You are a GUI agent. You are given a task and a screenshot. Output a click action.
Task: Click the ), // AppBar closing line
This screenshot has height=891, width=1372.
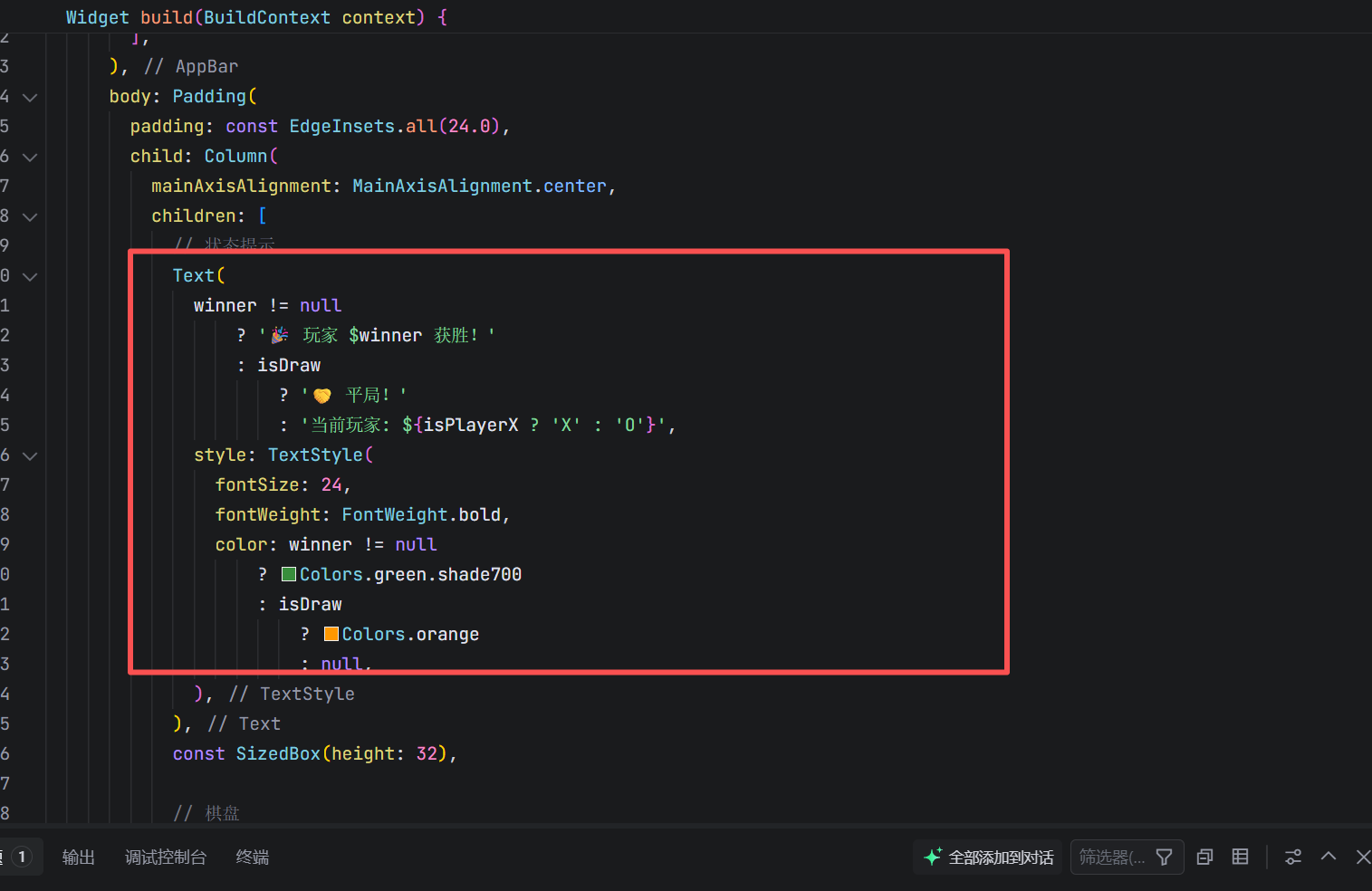pos(174,66)
